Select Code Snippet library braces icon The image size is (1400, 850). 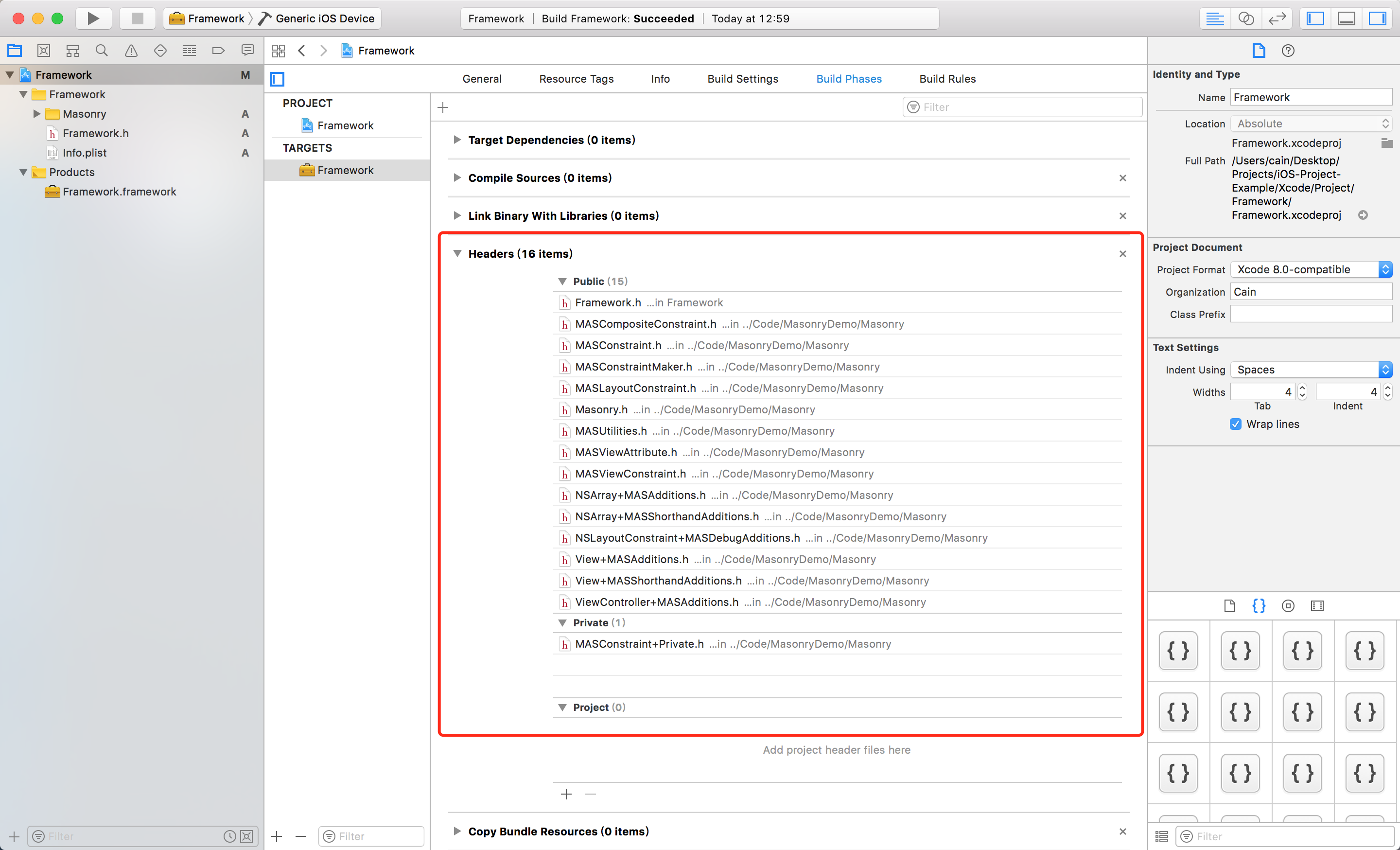[1259, 606]
